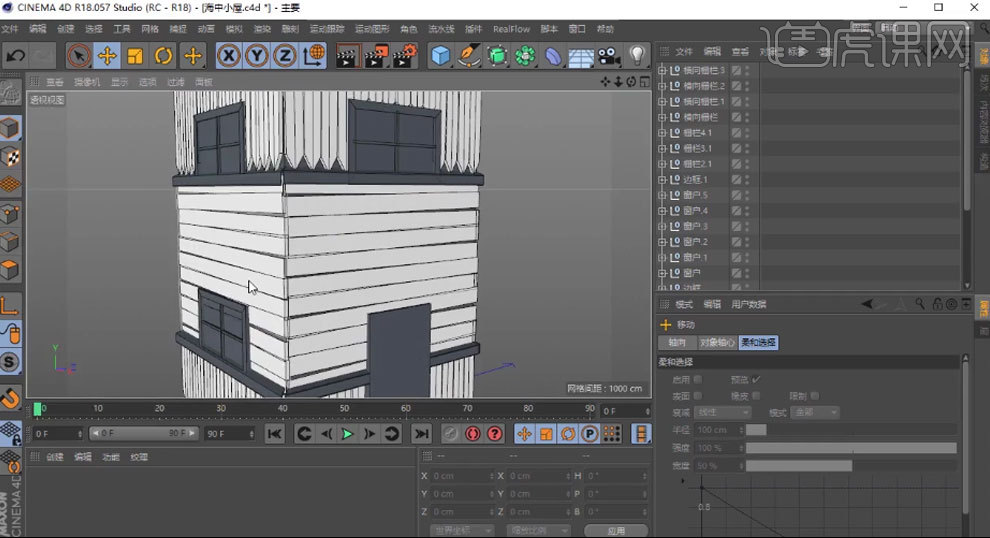Click the Light object icon
The image size is (990, 538).
coord(638,56)
